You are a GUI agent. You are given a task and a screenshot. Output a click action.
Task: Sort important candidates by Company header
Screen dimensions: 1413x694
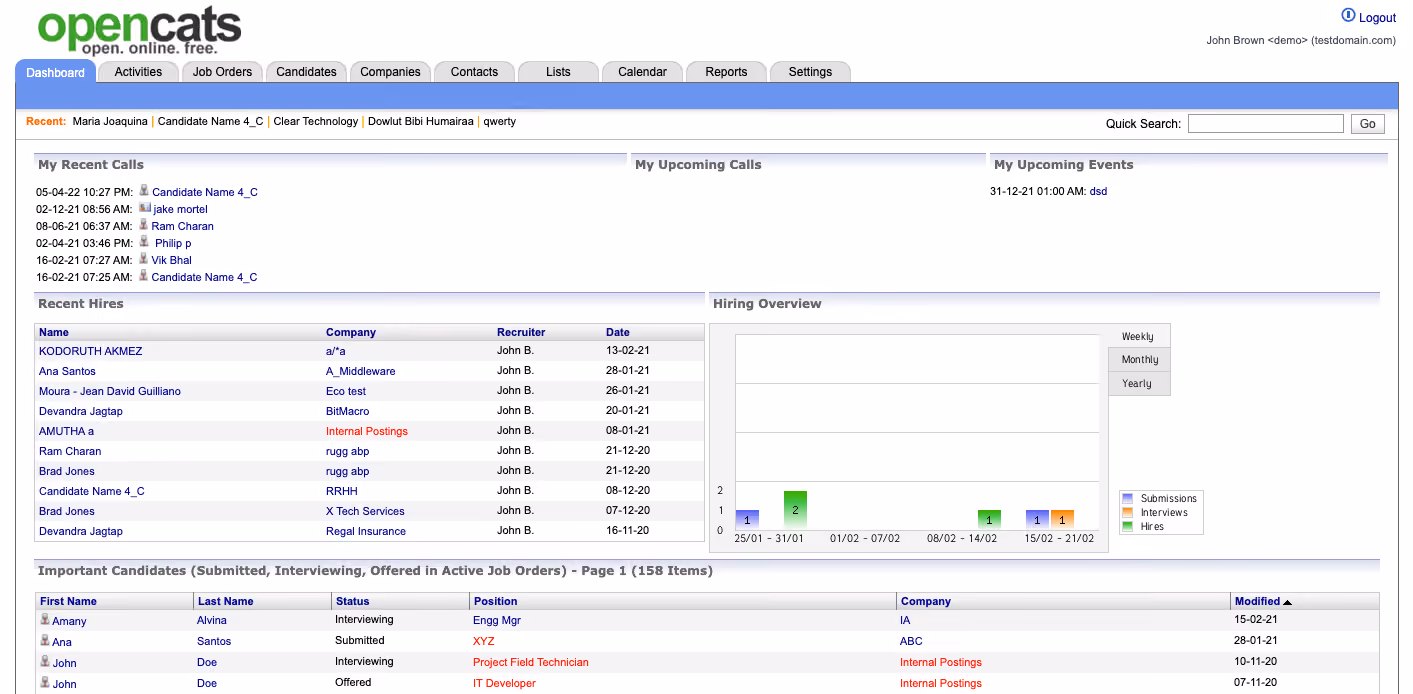pyautogui.click(x=925, y=601)
